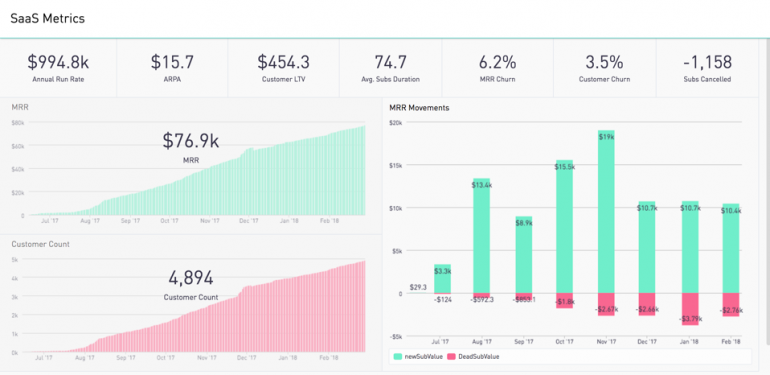Click the $76.9k MRR value
770x375 pixels.
pyautogui.click(x=191, y=141)
